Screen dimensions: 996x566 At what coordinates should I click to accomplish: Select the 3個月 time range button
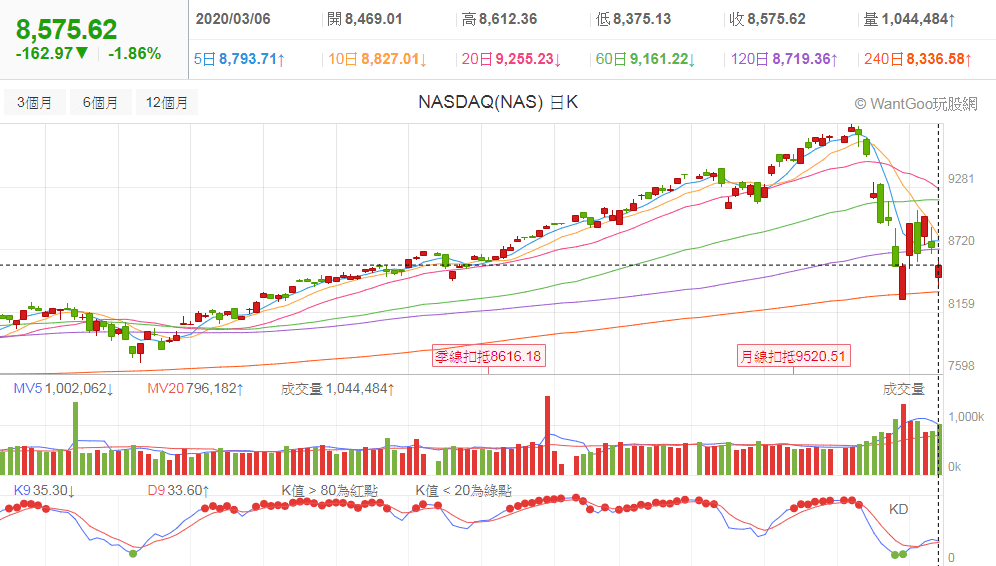[35, 102]
